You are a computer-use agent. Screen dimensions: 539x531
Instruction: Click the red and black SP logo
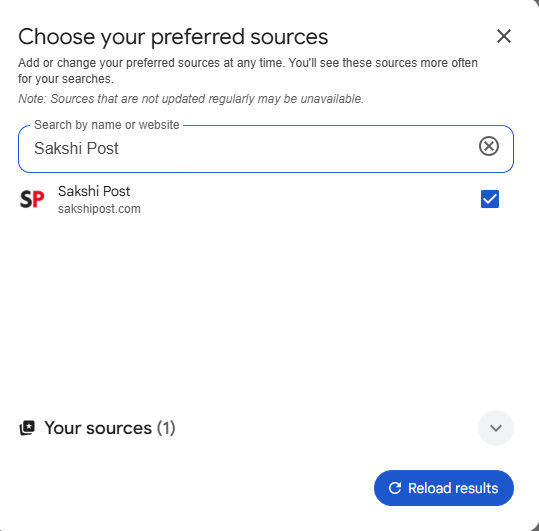coord(32,199)
